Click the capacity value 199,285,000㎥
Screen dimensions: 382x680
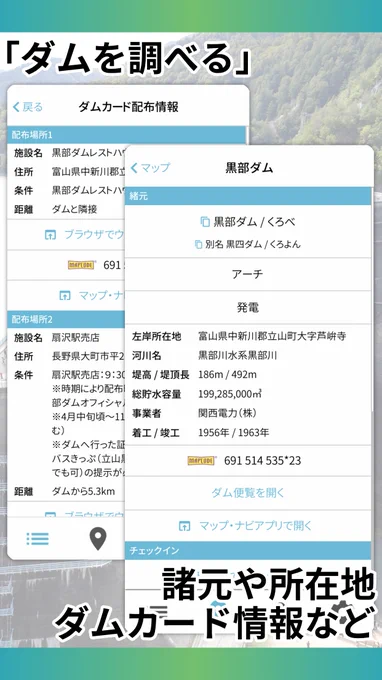[230, 394]
